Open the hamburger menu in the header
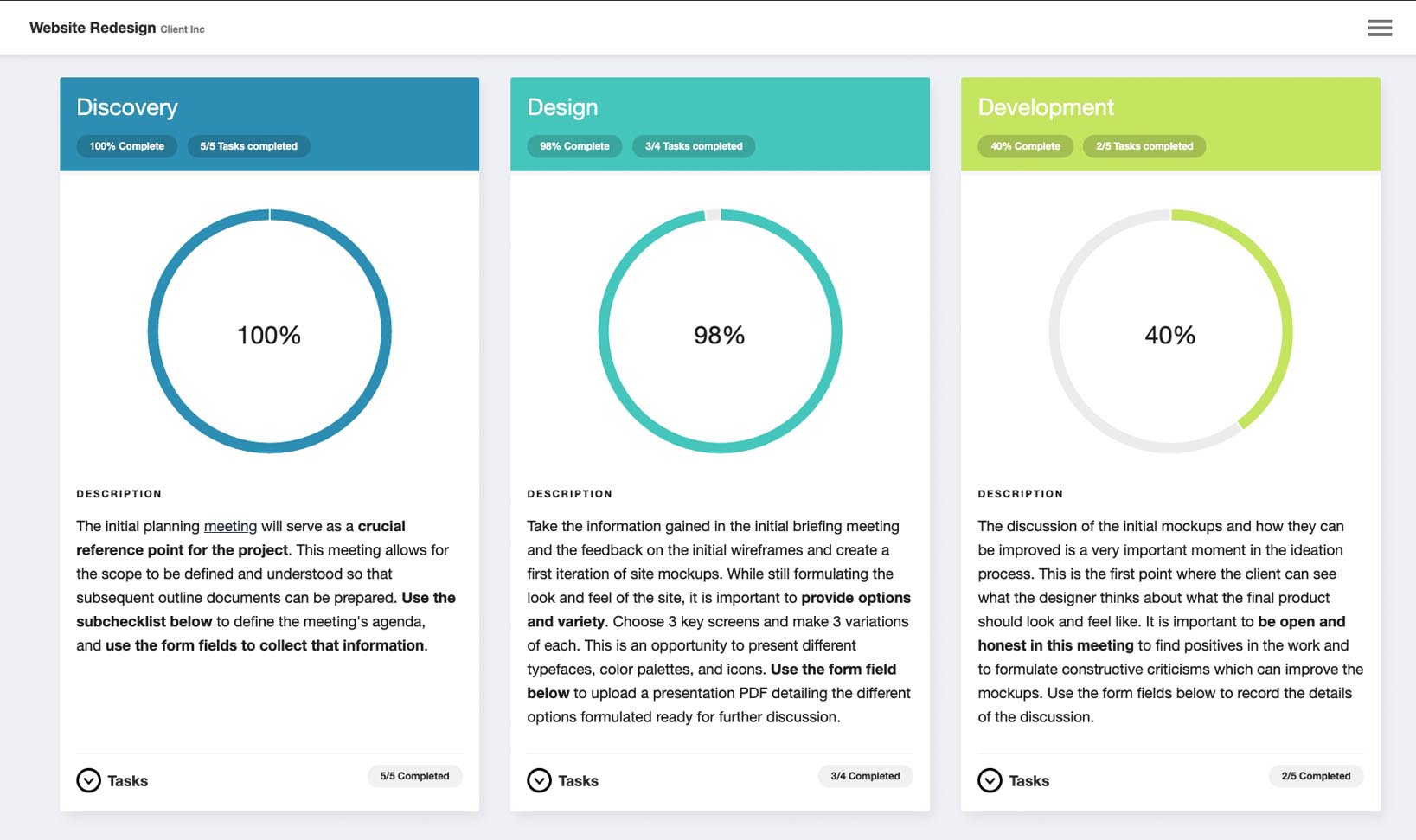 coord(1380,27)
